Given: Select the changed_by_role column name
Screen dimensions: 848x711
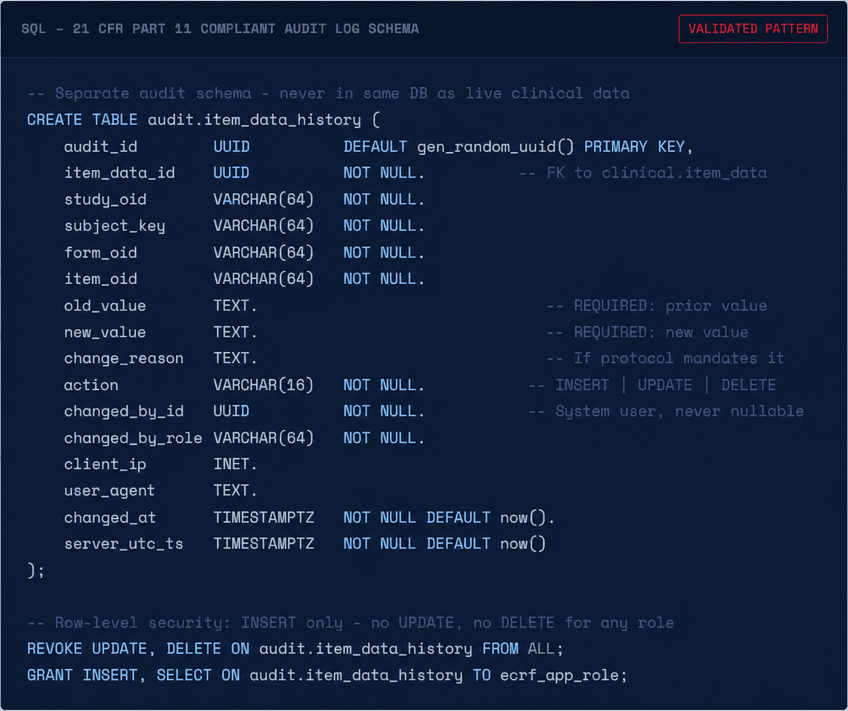Looking at the screenshot, I should coord(133,438).
